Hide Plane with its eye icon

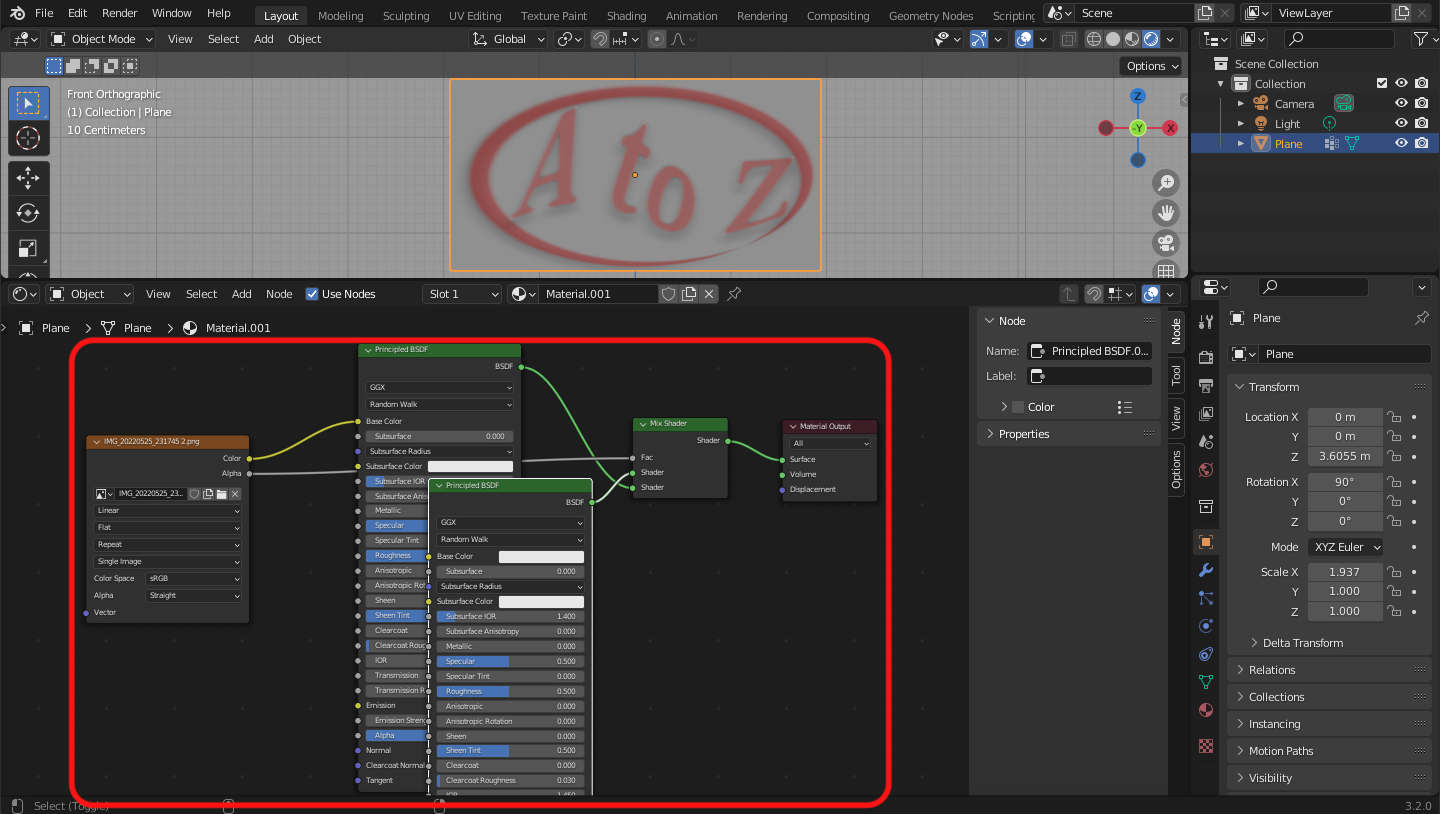point(1402,143)
